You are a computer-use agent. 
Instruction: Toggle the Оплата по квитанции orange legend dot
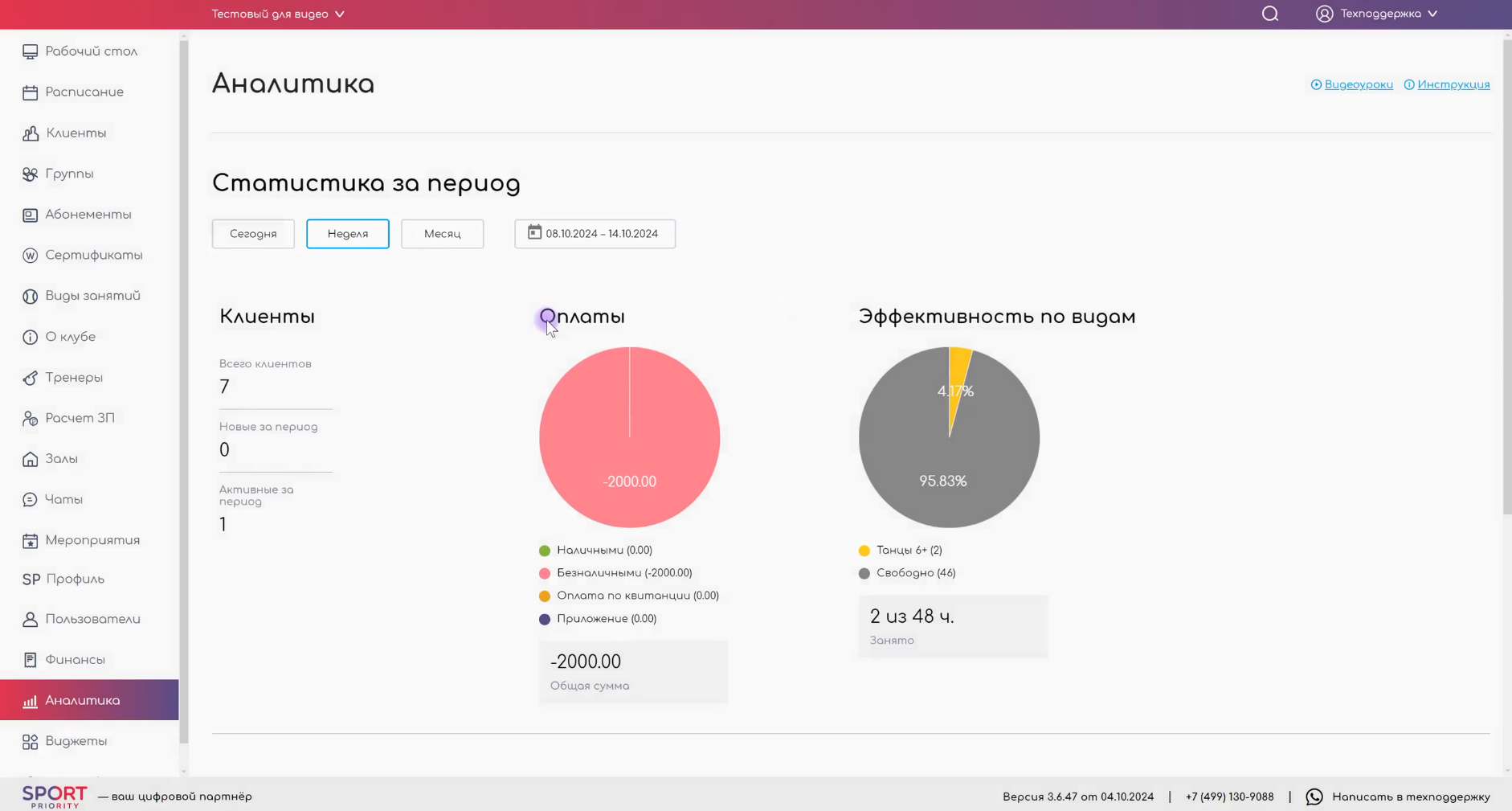point(545,596)
